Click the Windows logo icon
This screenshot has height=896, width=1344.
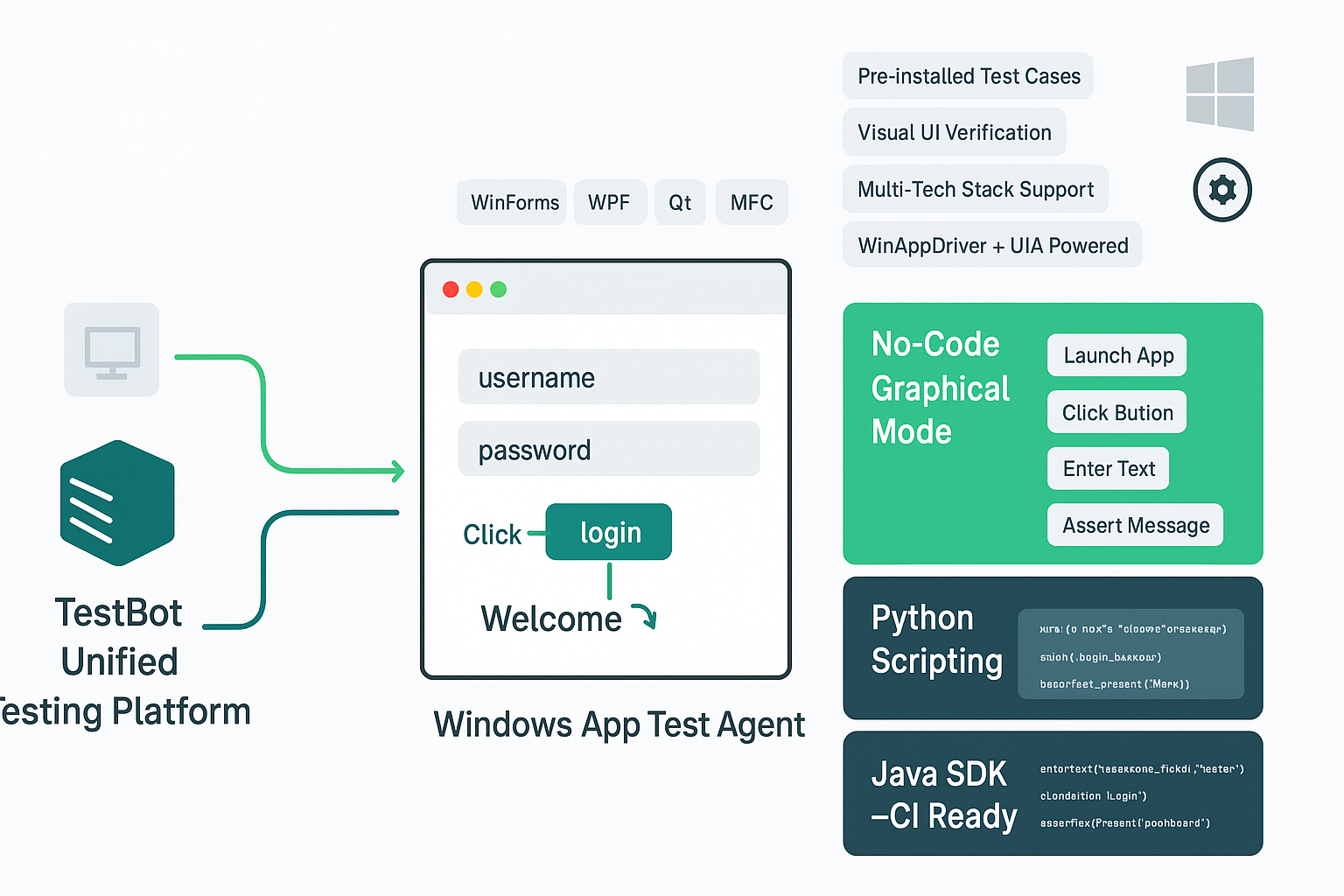(x=1221, y=94)
